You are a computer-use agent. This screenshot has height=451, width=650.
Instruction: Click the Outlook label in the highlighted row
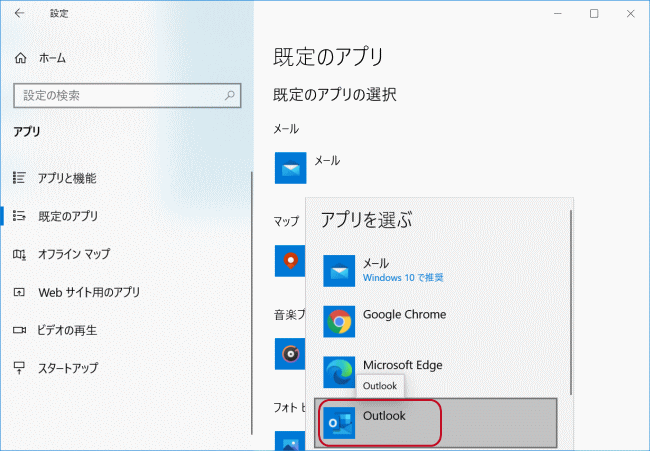(384, 416)
